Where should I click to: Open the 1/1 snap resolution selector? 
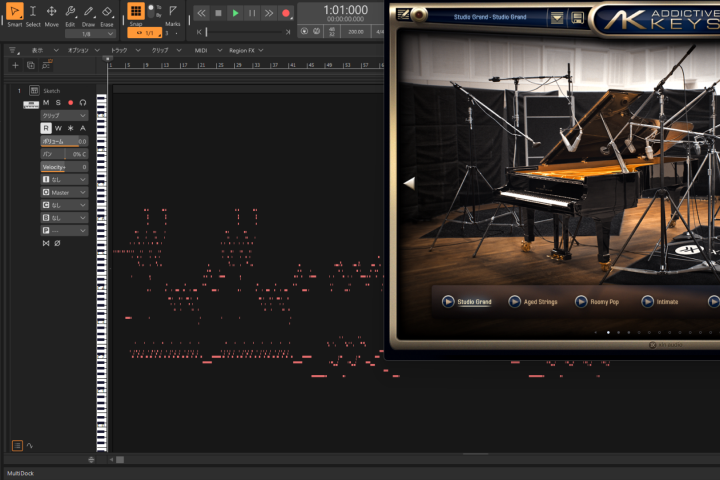pyautogui.click(x=145, y=33)
